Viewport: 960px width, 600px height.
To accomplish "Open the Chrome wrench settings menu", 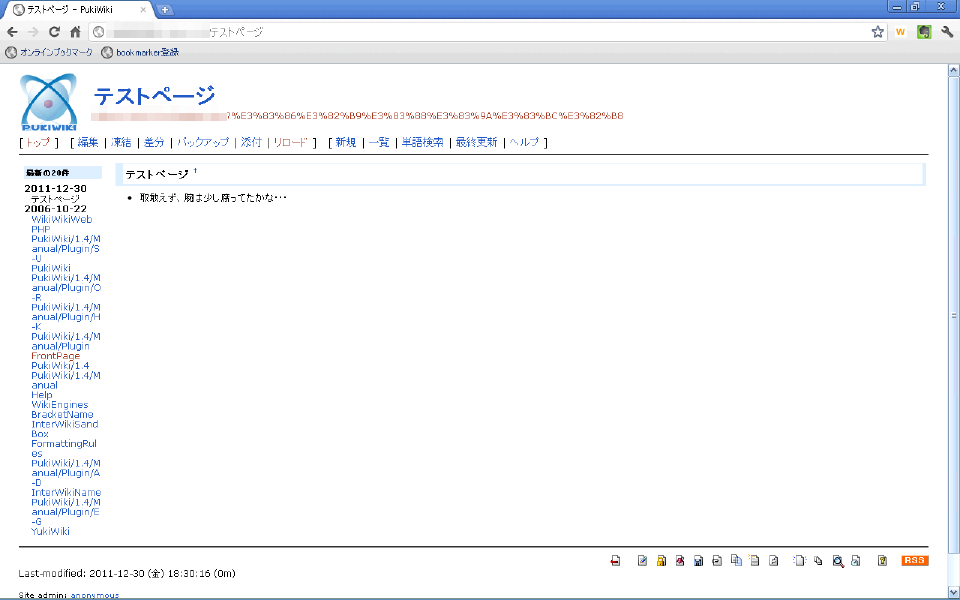I will 947,32.
